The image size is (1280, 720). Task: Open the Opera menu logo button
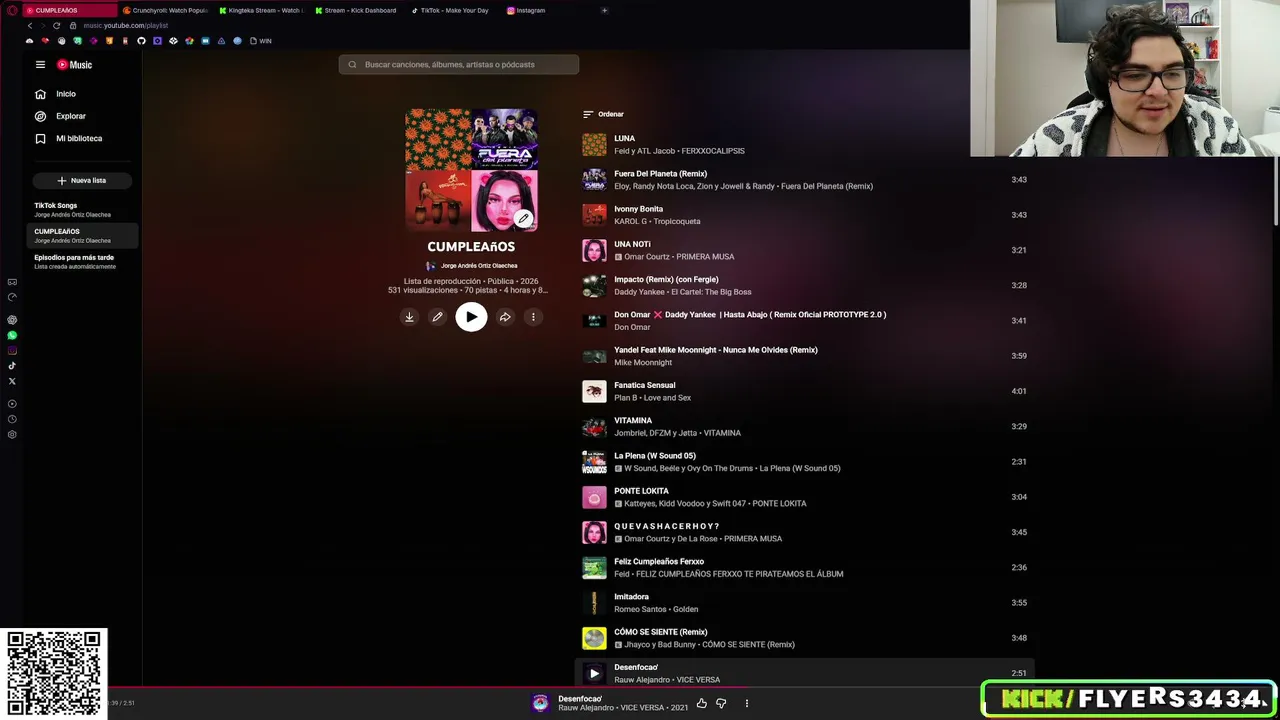[x=12, y=10]
